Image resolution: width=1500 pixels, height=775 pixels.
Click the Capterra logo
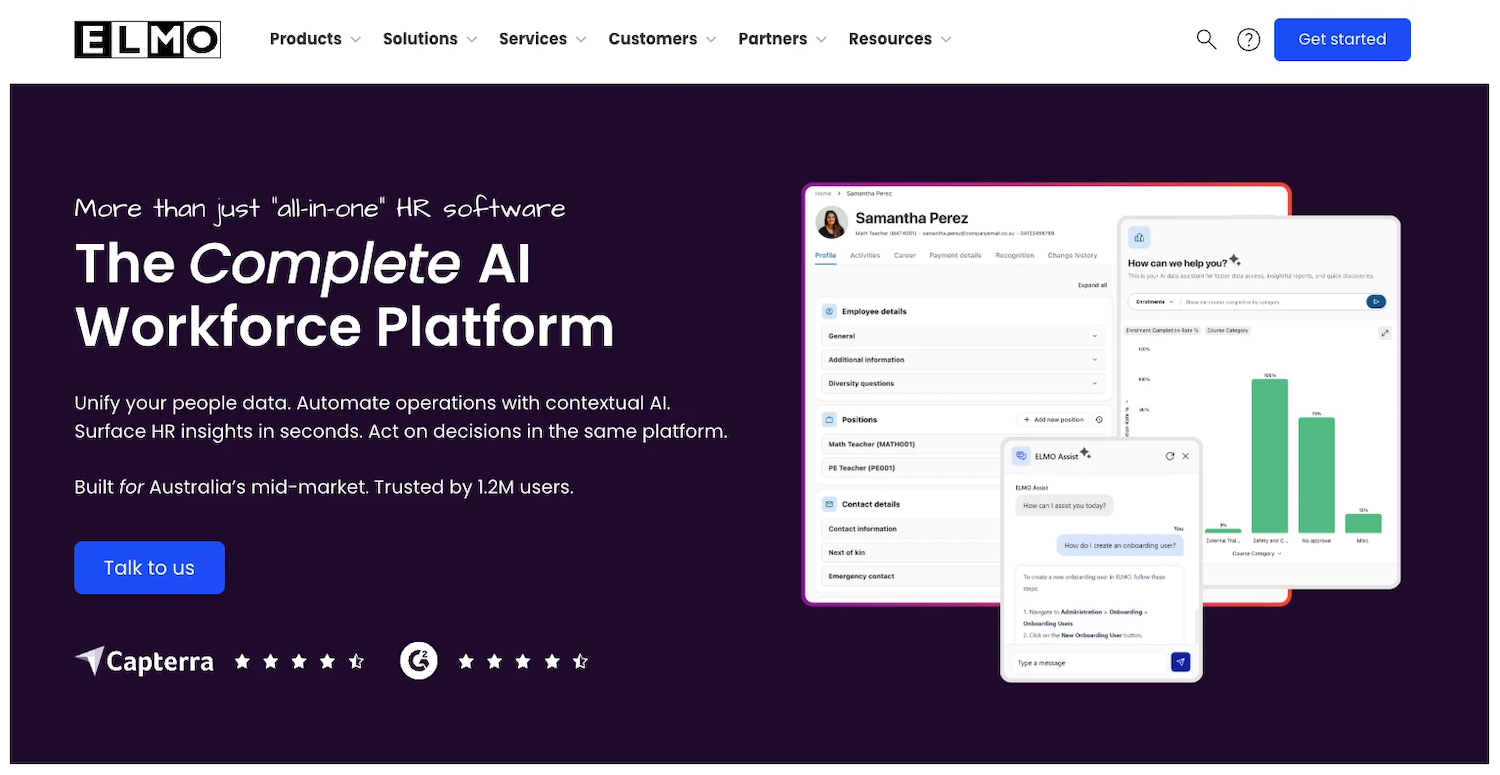tap(145, 661)
